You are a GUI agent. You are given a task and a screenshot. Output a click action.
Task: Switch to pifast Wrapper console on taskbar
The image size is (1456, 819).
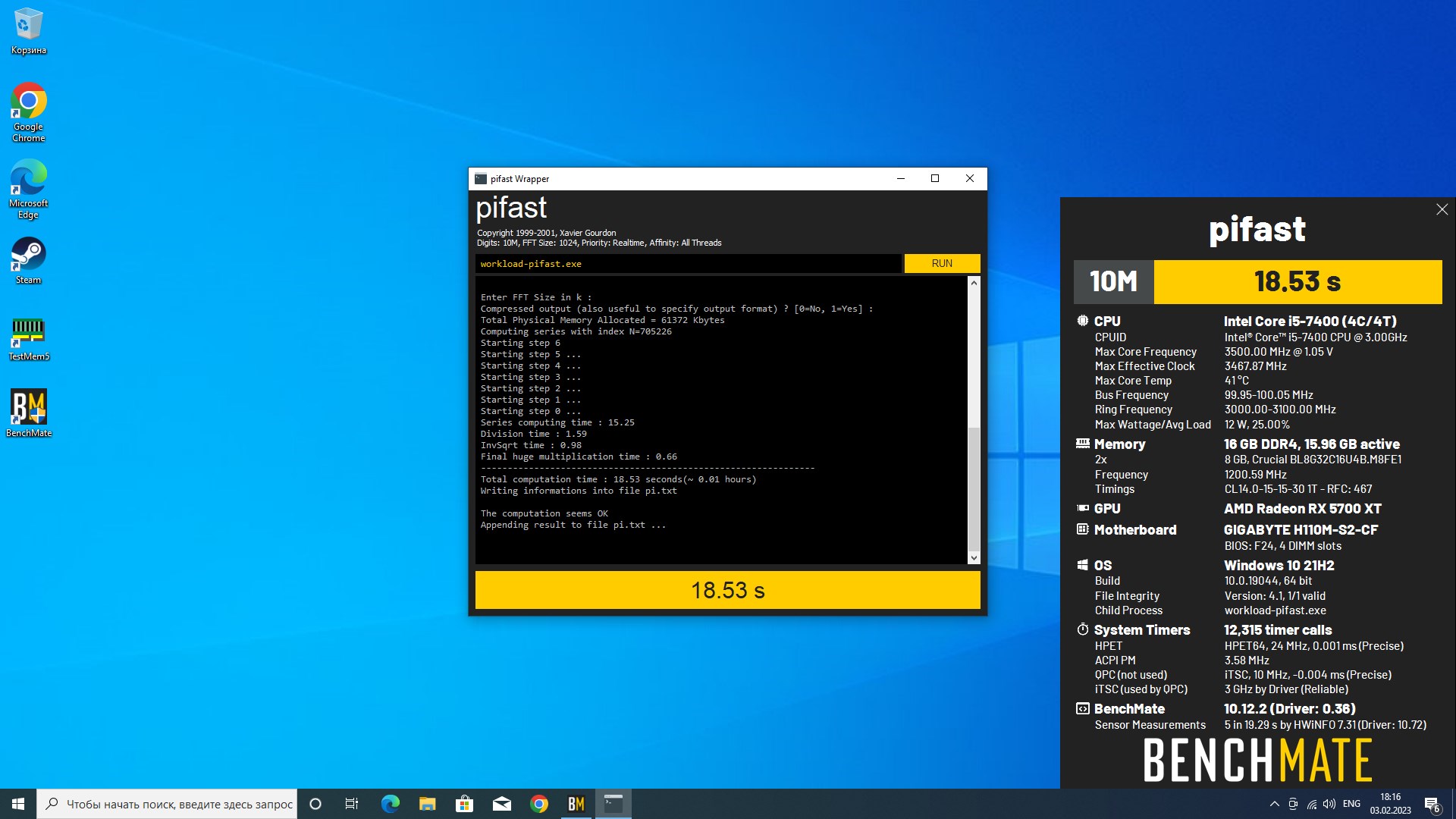tap(613, 804)
